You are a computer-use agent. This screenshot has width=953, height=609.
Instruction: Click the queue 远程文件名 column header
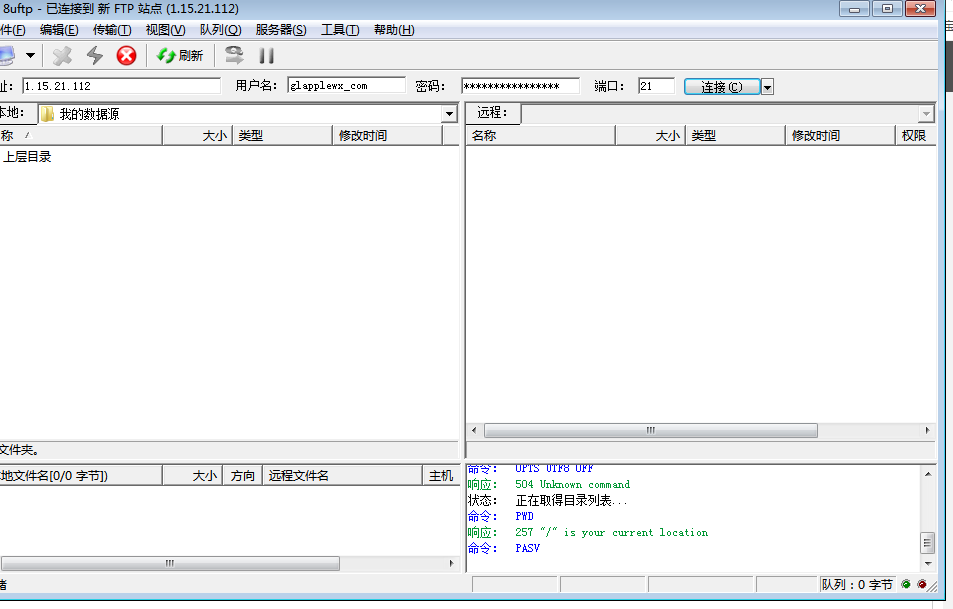coord(342,475)
